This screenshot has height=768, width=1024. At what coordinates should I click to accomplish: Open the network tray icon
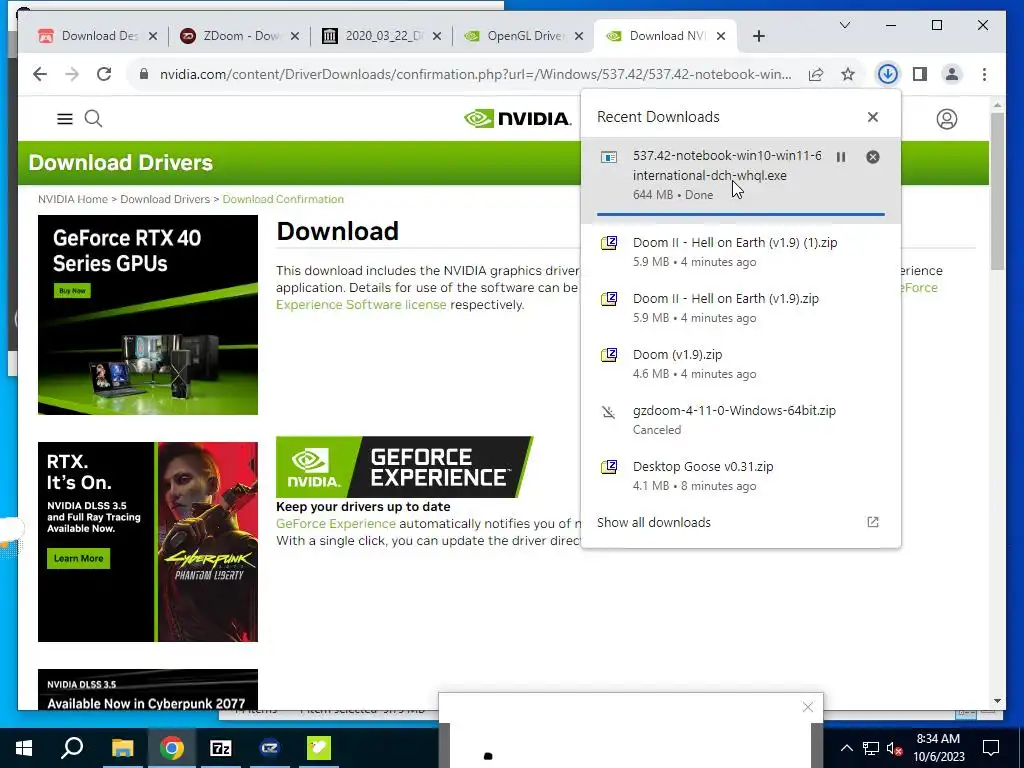[871, 748]
